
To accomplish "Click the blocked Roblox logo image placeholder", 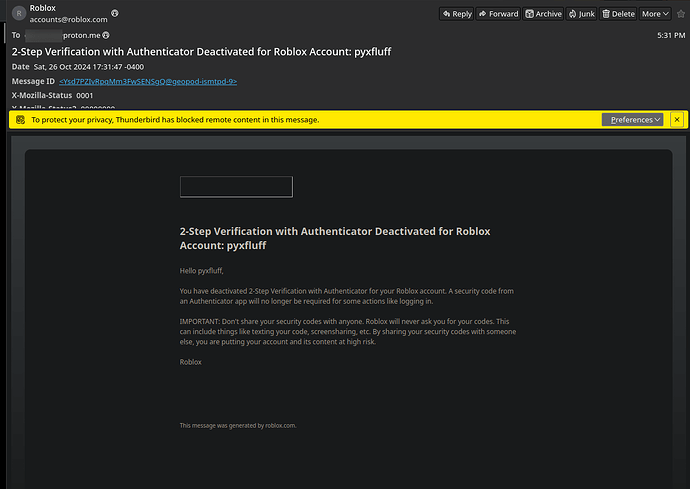I will click(x=236, y=187).
